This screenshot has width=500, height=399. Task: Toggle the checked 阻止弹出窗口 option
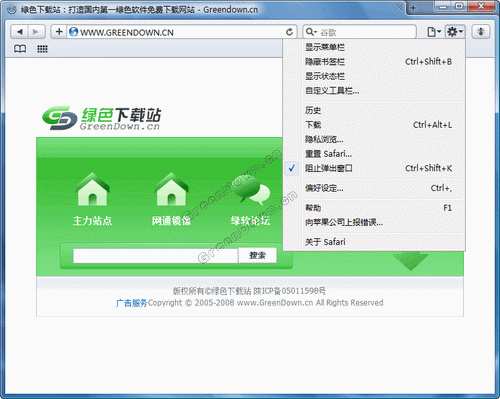coord(374,168)
